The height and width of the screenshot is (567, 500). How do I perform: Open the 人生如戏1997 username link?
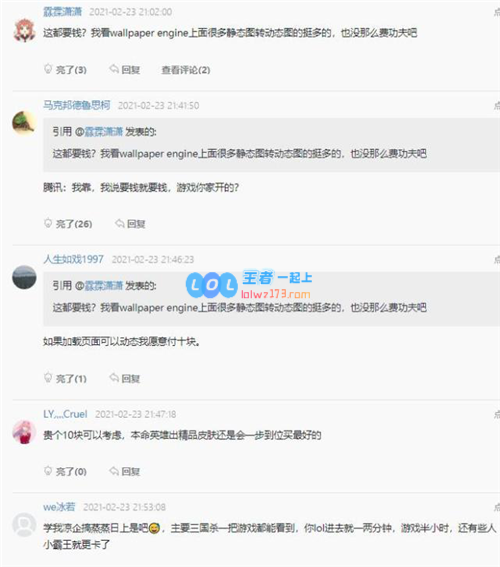coord(73,259)
